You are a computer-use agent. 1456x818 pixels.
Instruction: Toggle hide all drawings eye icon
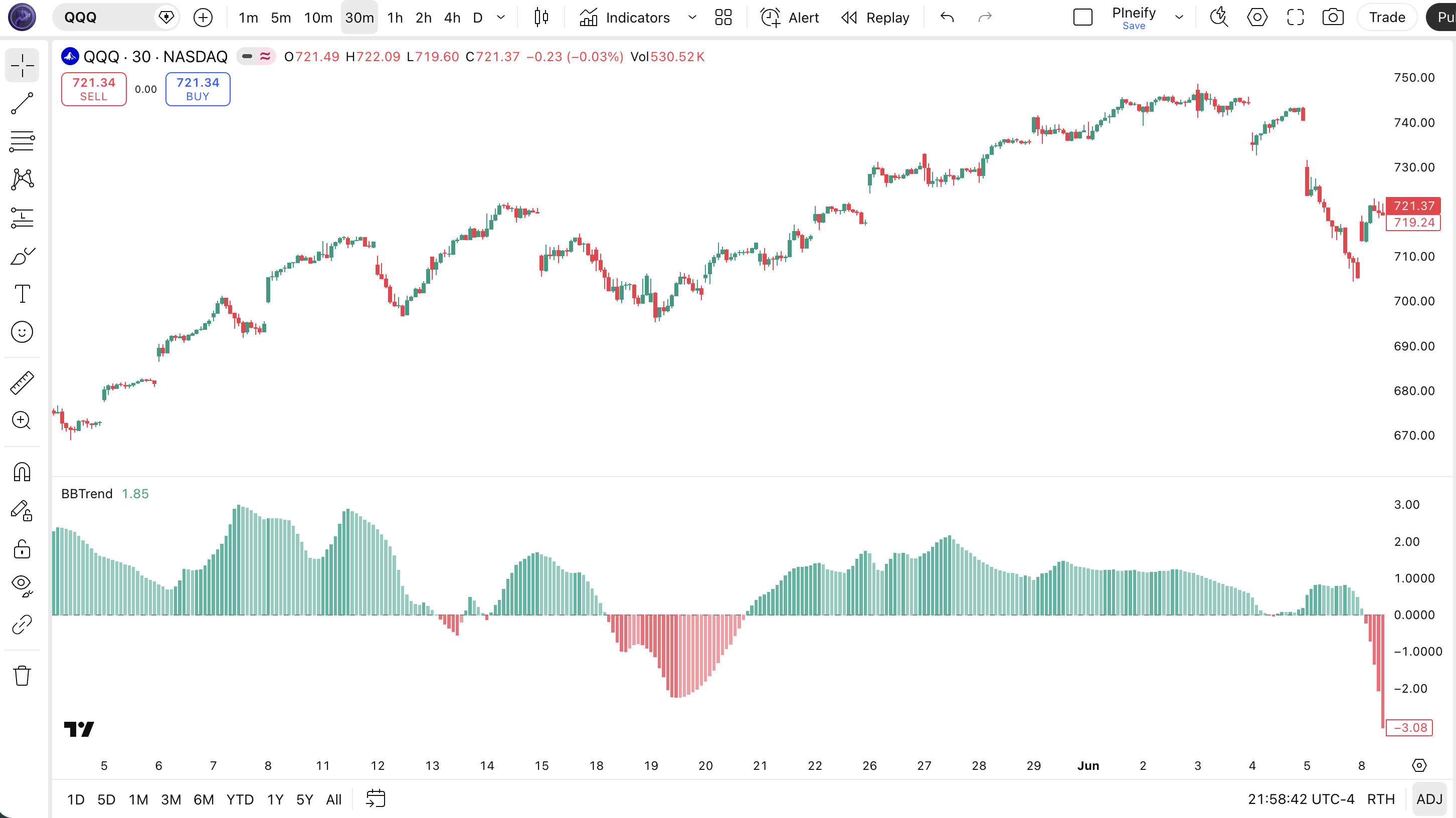pos(22,586)
